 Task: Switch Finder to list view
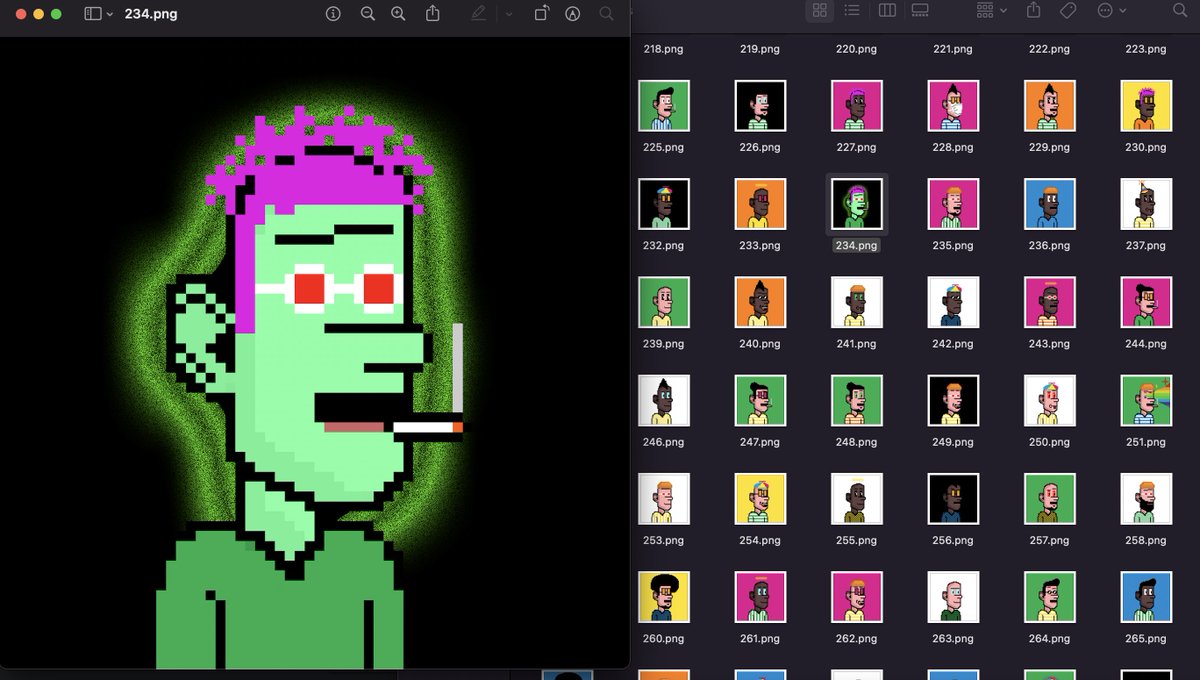852,10
